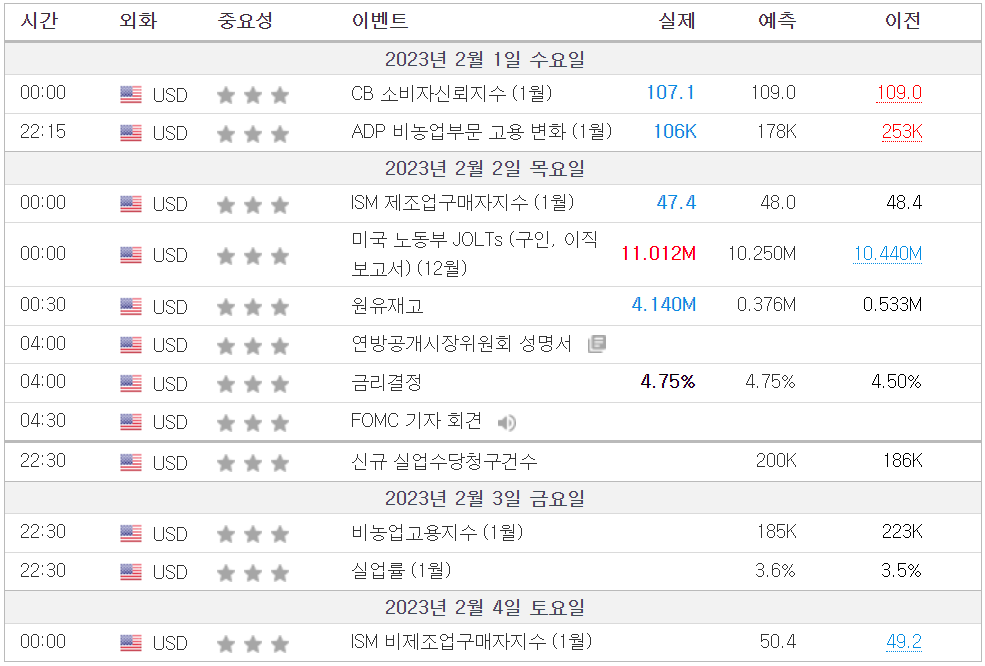Select US flag in 금리결정 row
This screenshot has height=666, width=985.
click(x=131, y=383)
